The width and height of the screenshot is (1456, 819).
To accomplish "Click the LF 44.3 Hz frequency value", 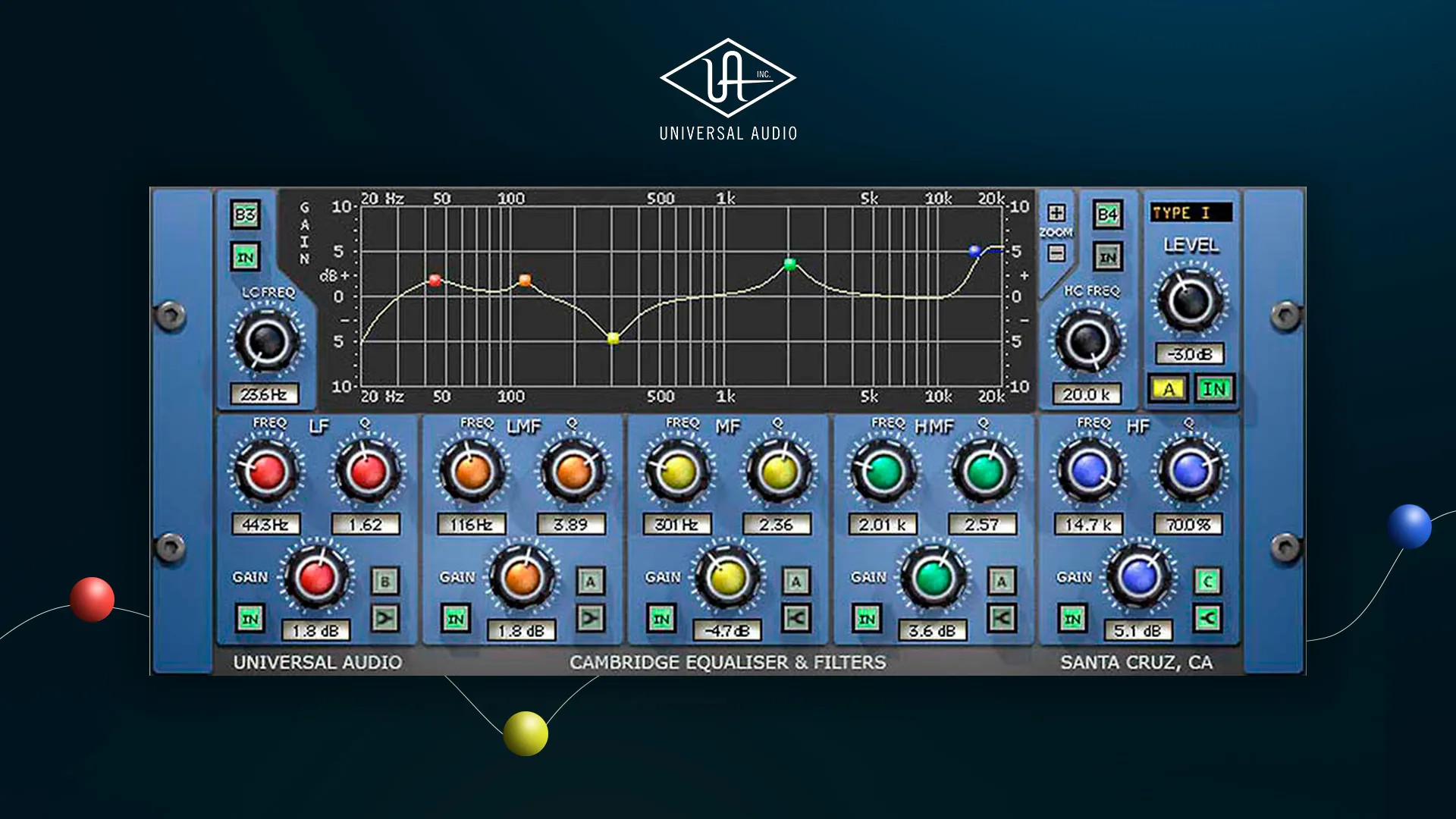I will 265,524.
